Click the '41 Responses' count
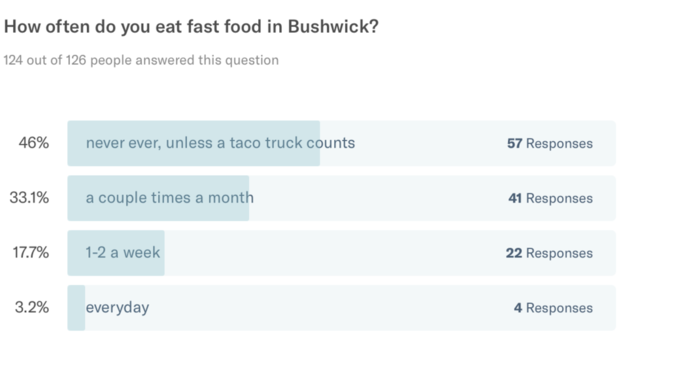This screenshot has height=377, width=680. coord(550,198)
